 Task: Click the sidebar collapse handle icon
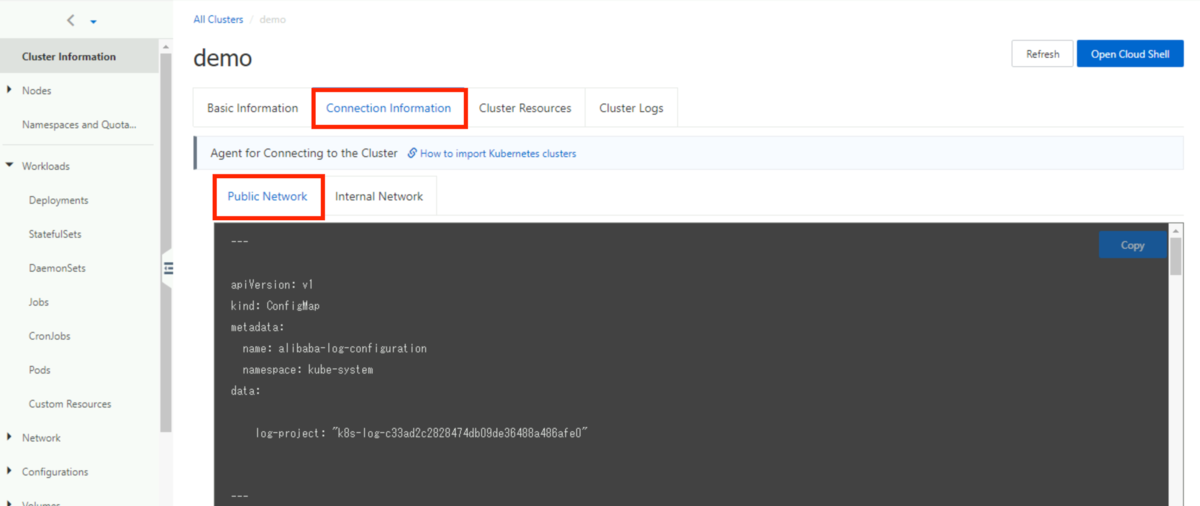point(168,268)
